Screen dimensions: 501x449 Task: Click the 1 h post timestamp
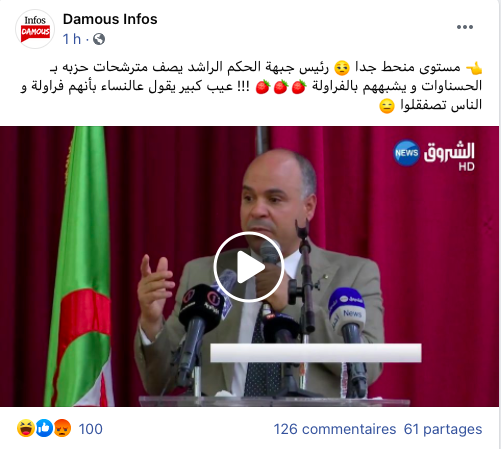[x=72, y=39]
